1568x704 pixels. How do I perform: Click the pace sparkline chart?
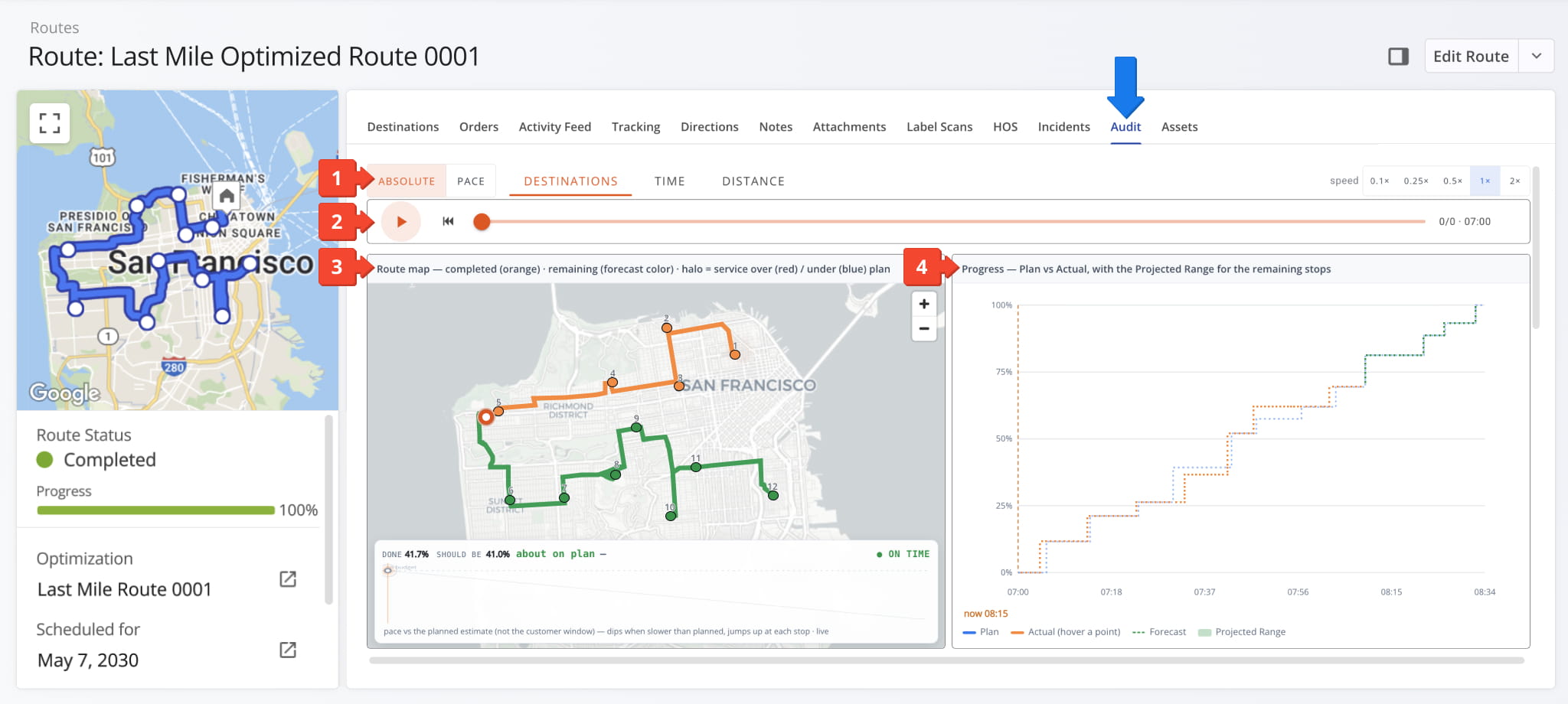click(x=656, y=594)
